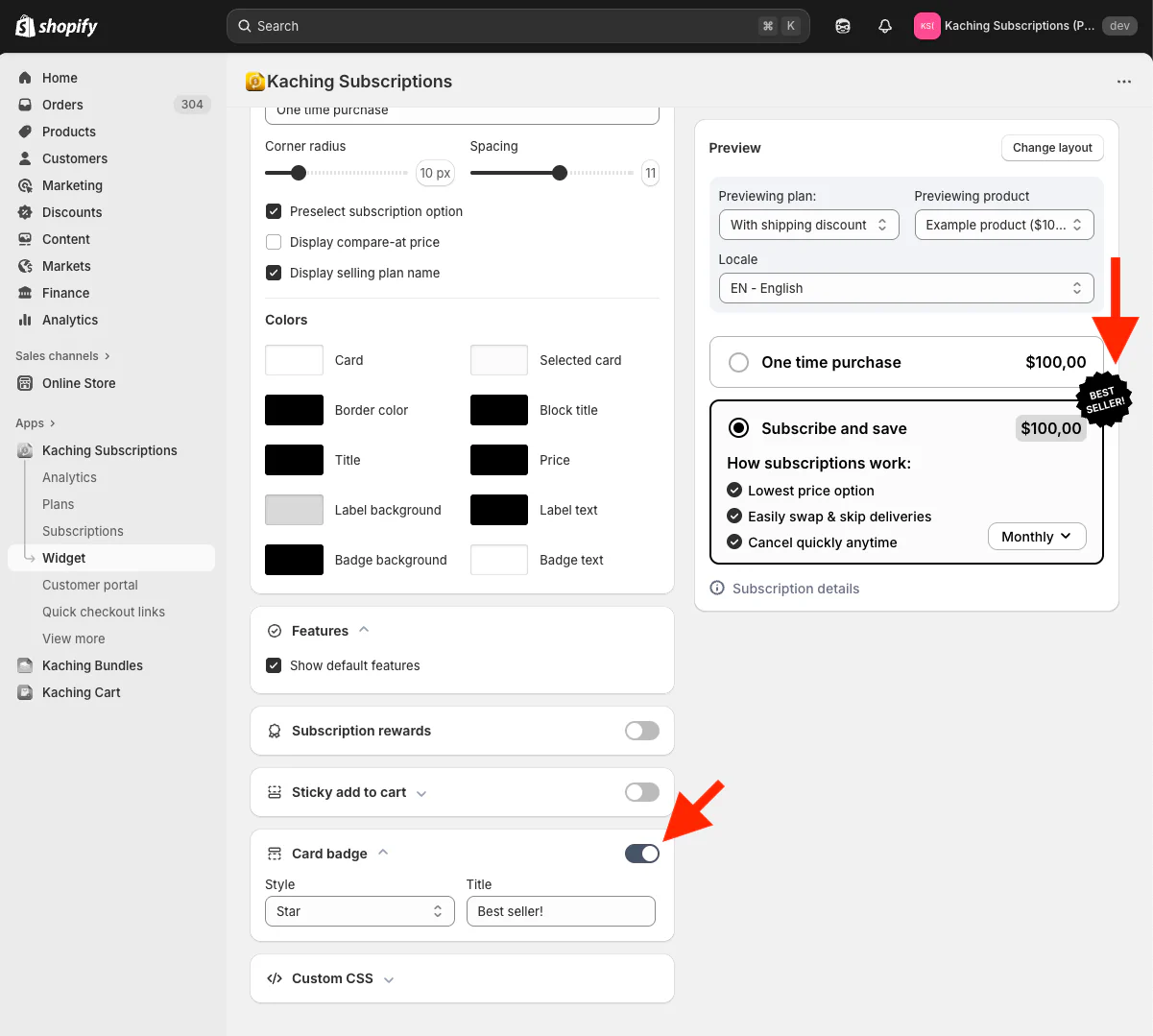Open the Previewing plan dropdown
Screen dimensions: 1153x1036
(x=809, y=225)
